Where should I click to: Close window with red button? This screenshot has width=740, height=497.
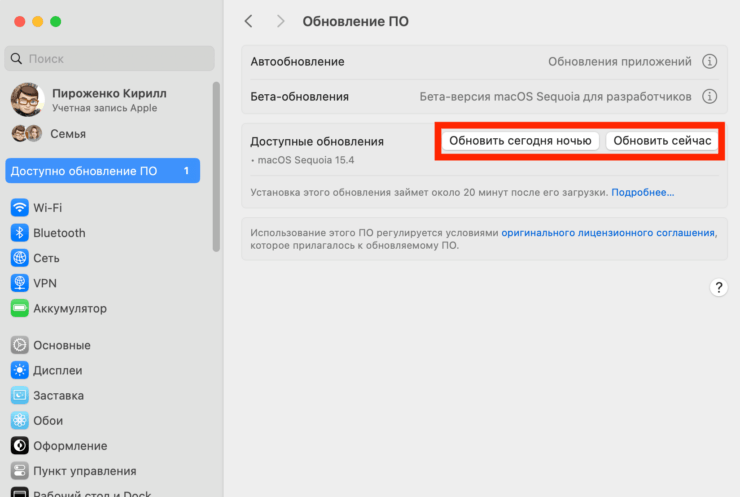pos(20,21)
